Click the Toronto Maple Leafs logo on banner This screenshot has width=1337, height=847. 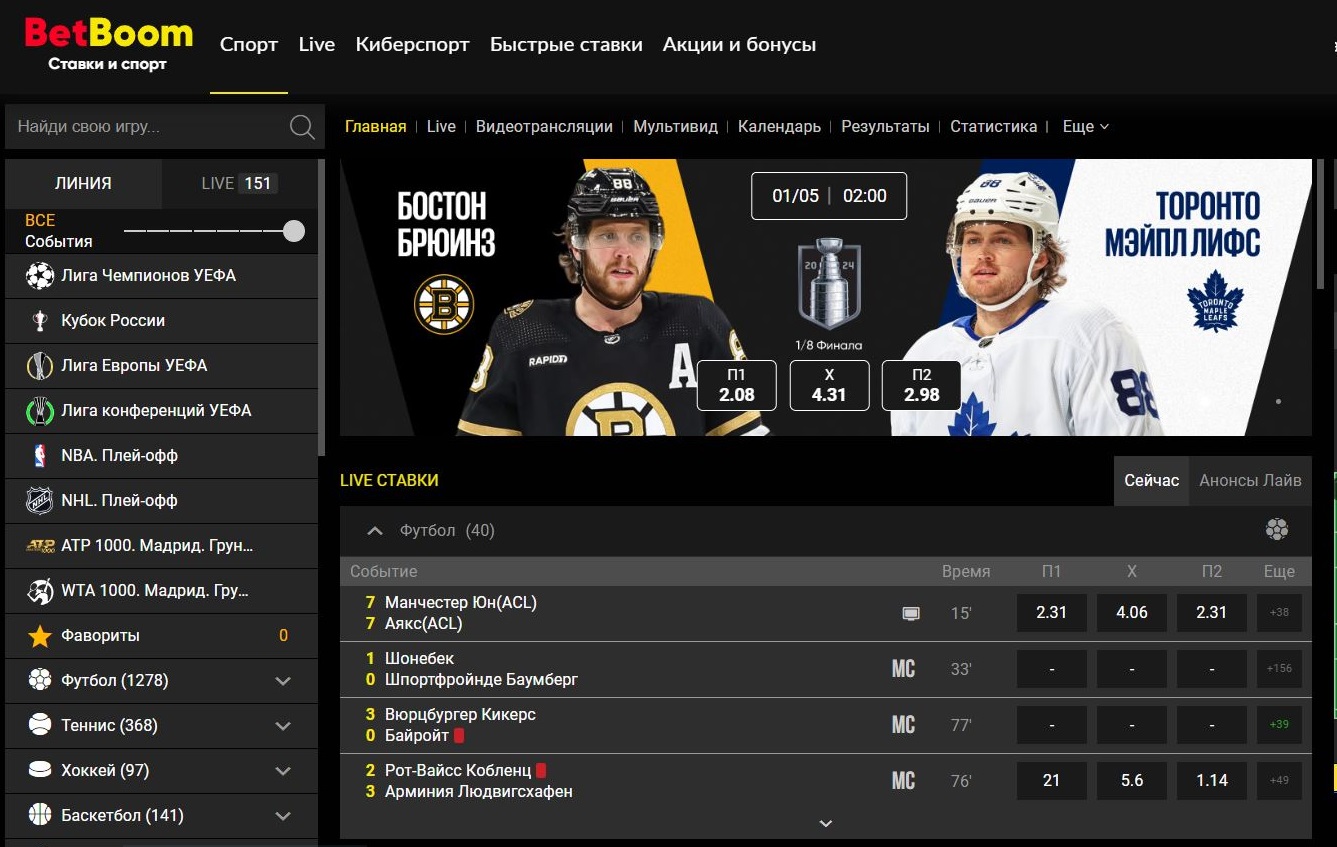point(1214,301)
